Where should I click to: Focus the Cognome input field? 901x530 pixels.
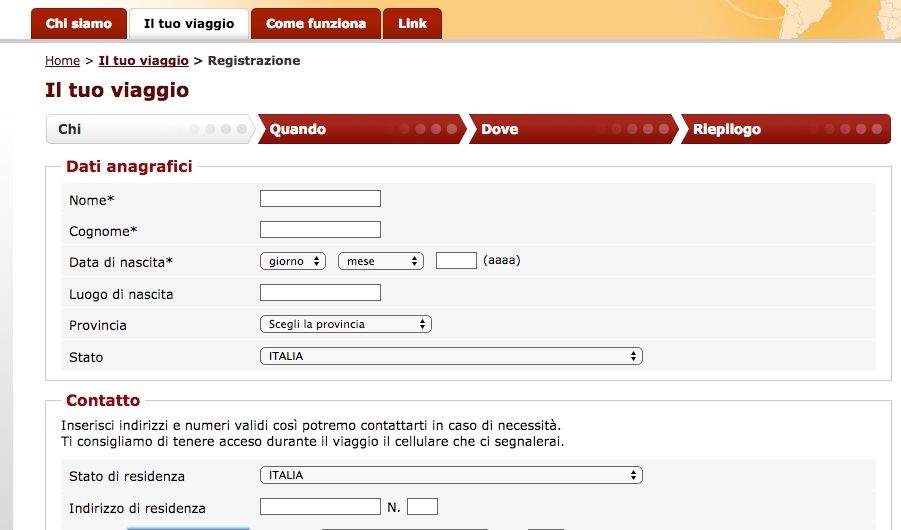pyautogui.click(x=320, y=230)
